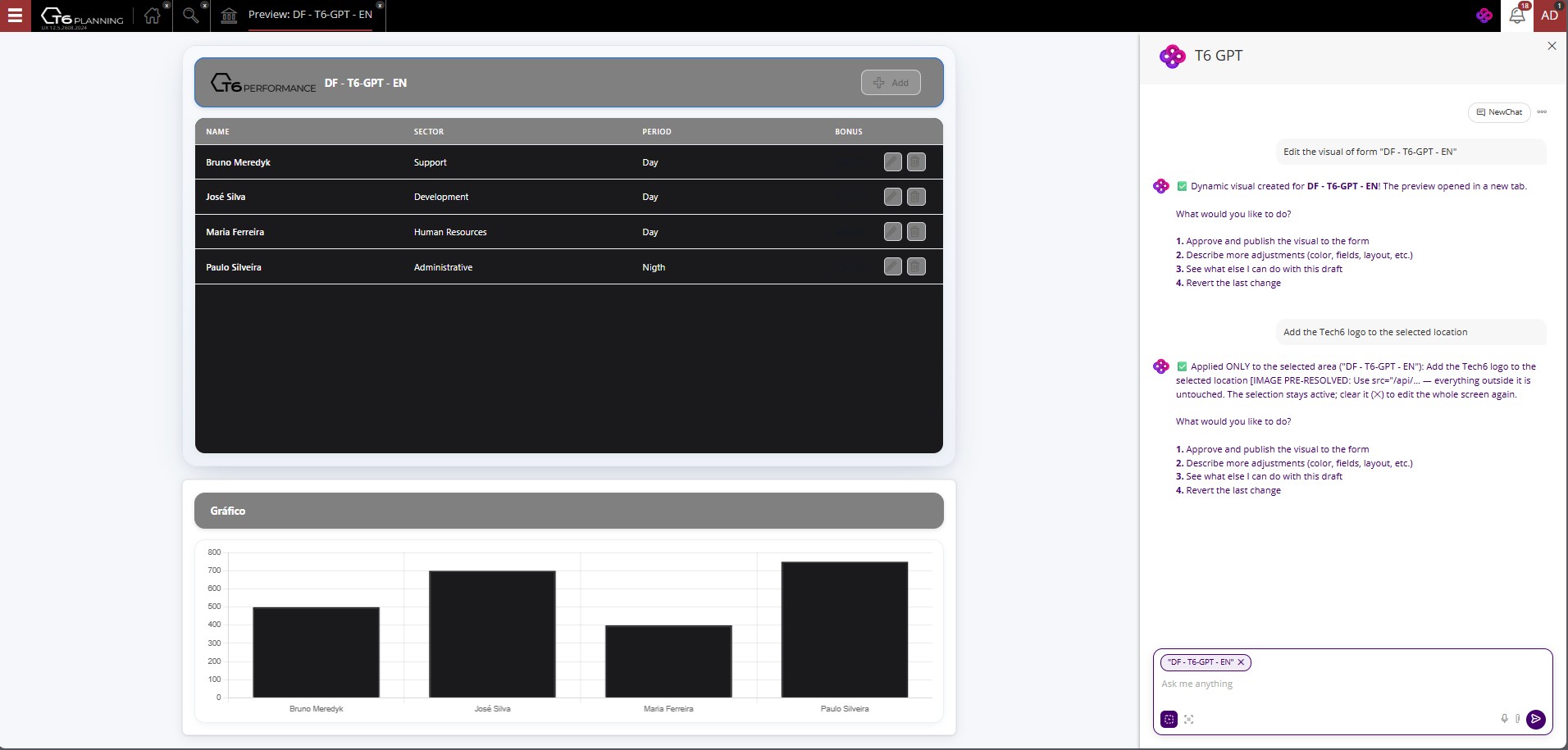The image size is (1568, 750).
Task: Click the Add button in form header
Action: [891, 83]
